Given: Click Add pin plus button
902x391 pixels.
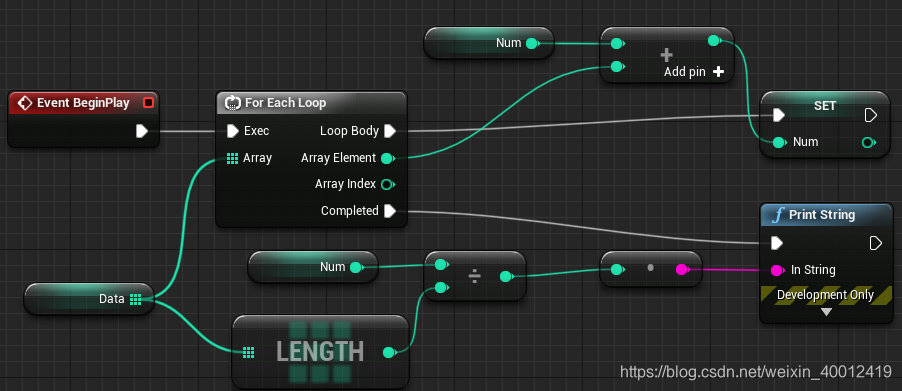Looking at the screenshot, I should click(717, 72).
